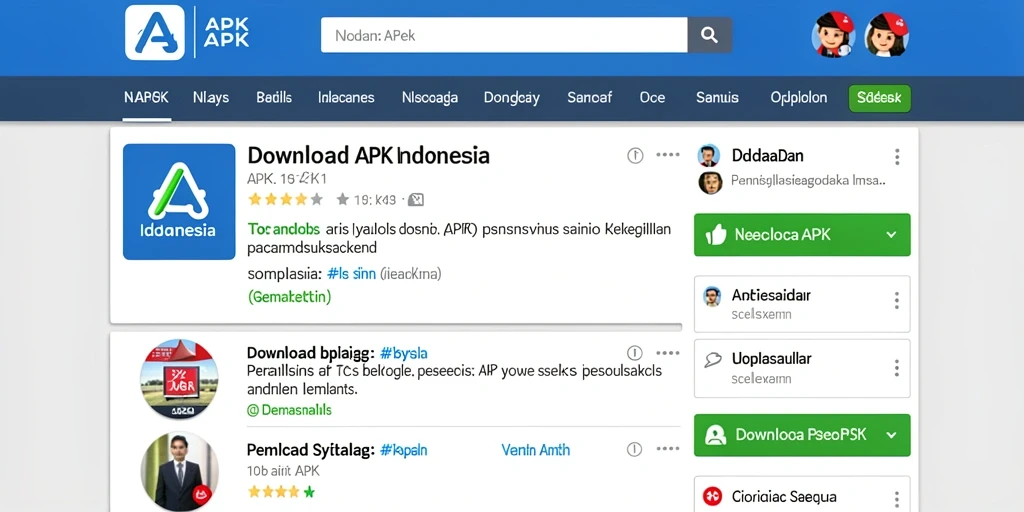Open the kebab menu on Antiesaidair card
1024x512 pixels.
click(897, 300)
